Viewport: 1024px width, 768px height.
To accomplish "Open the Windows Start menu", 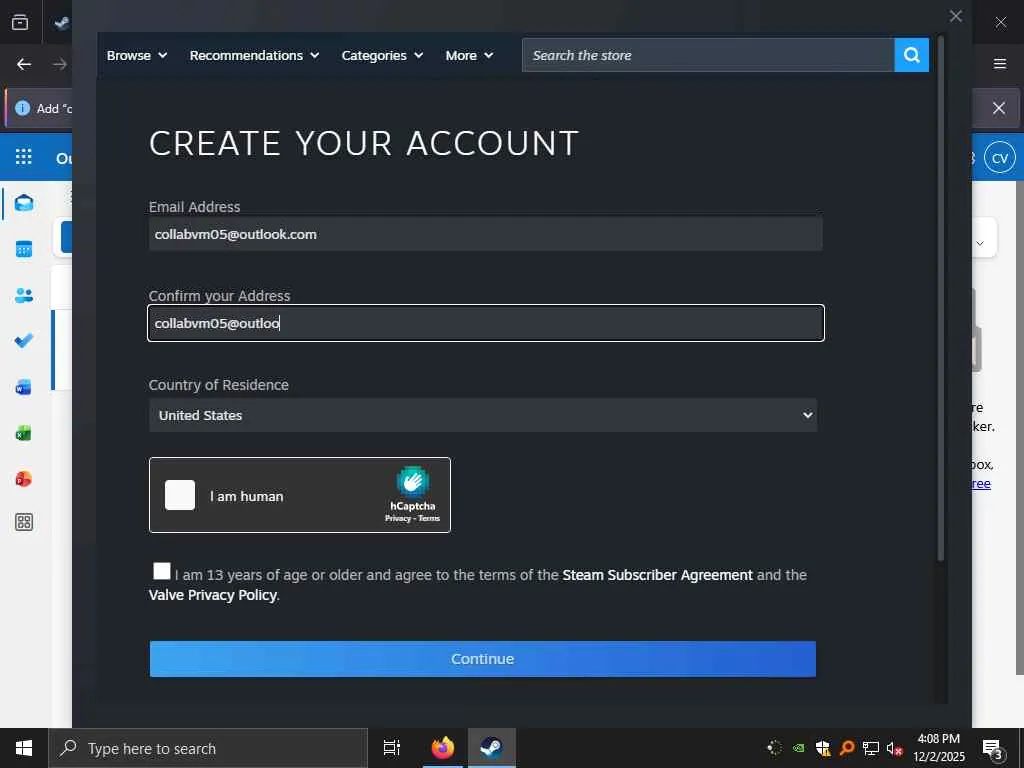I will click(x=24, y=748).
